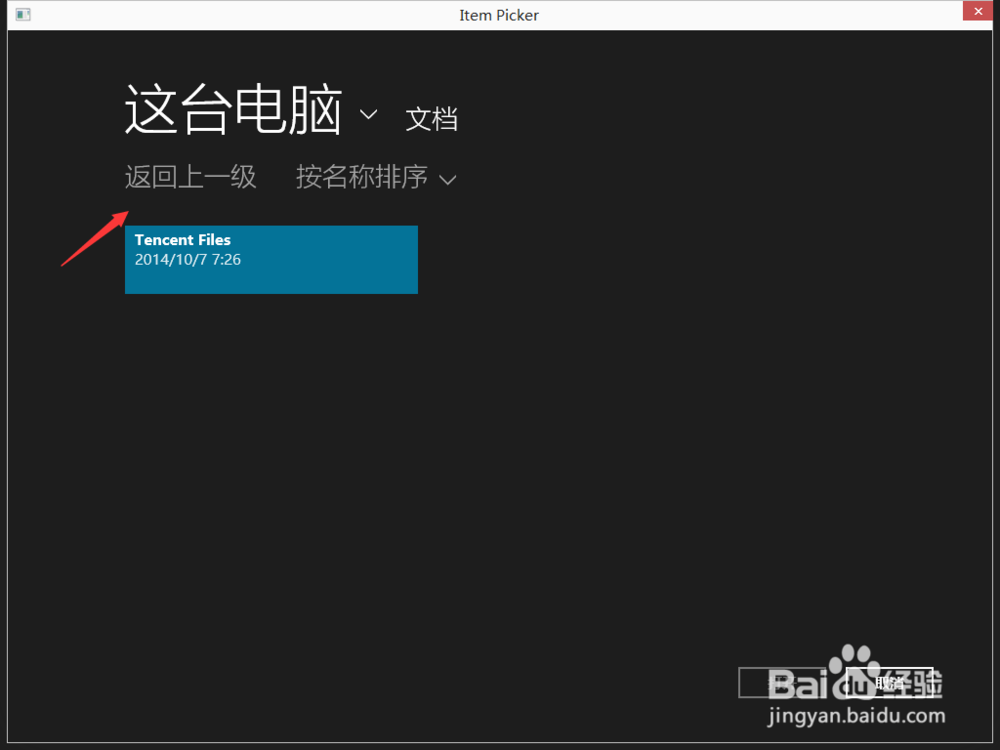The height and width of the screenshot is (750, 1000).
Task: Click the 这台电脑 heading
Action: click(233, 110)
